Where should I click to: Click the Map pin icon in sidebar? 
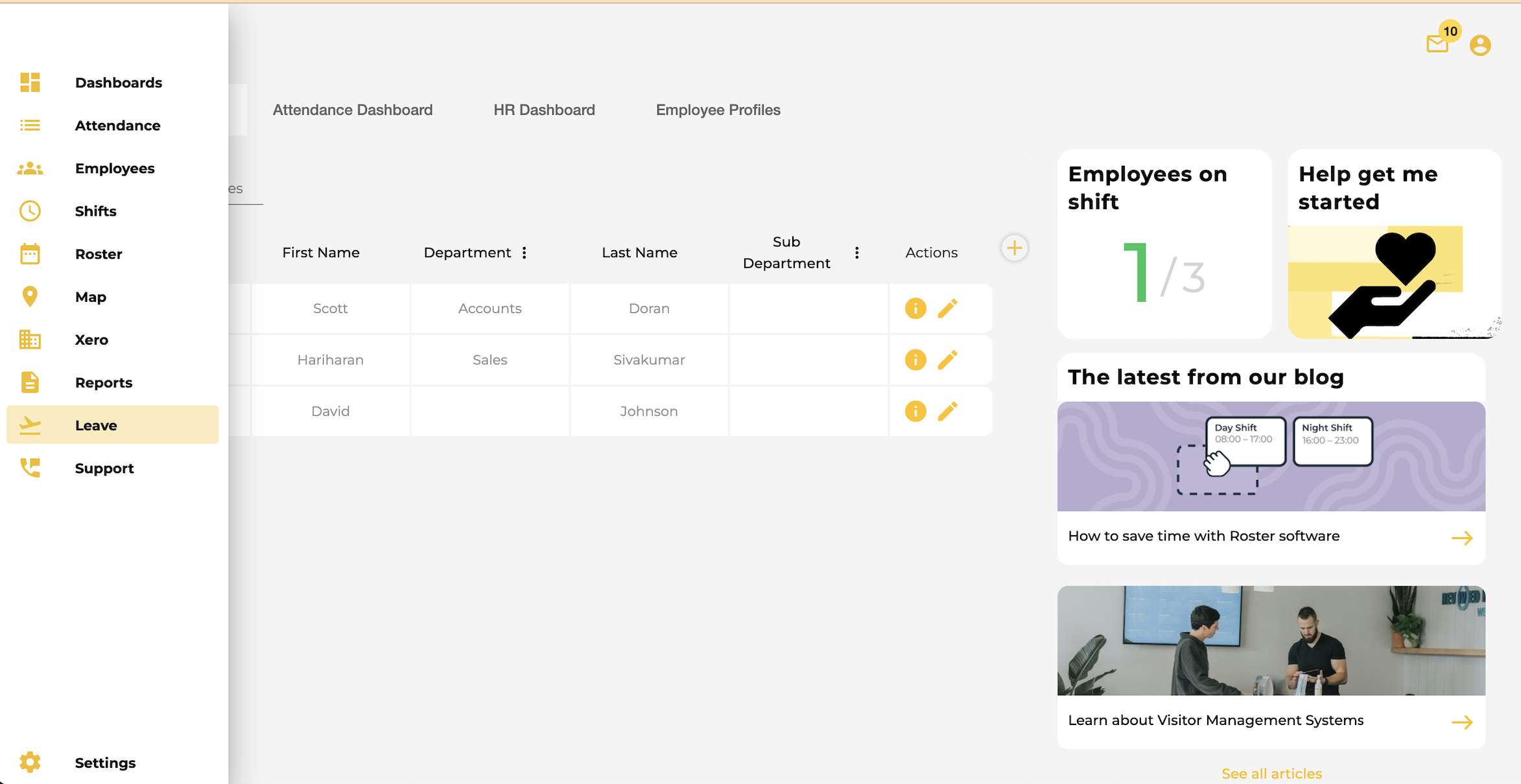point(30,296)
